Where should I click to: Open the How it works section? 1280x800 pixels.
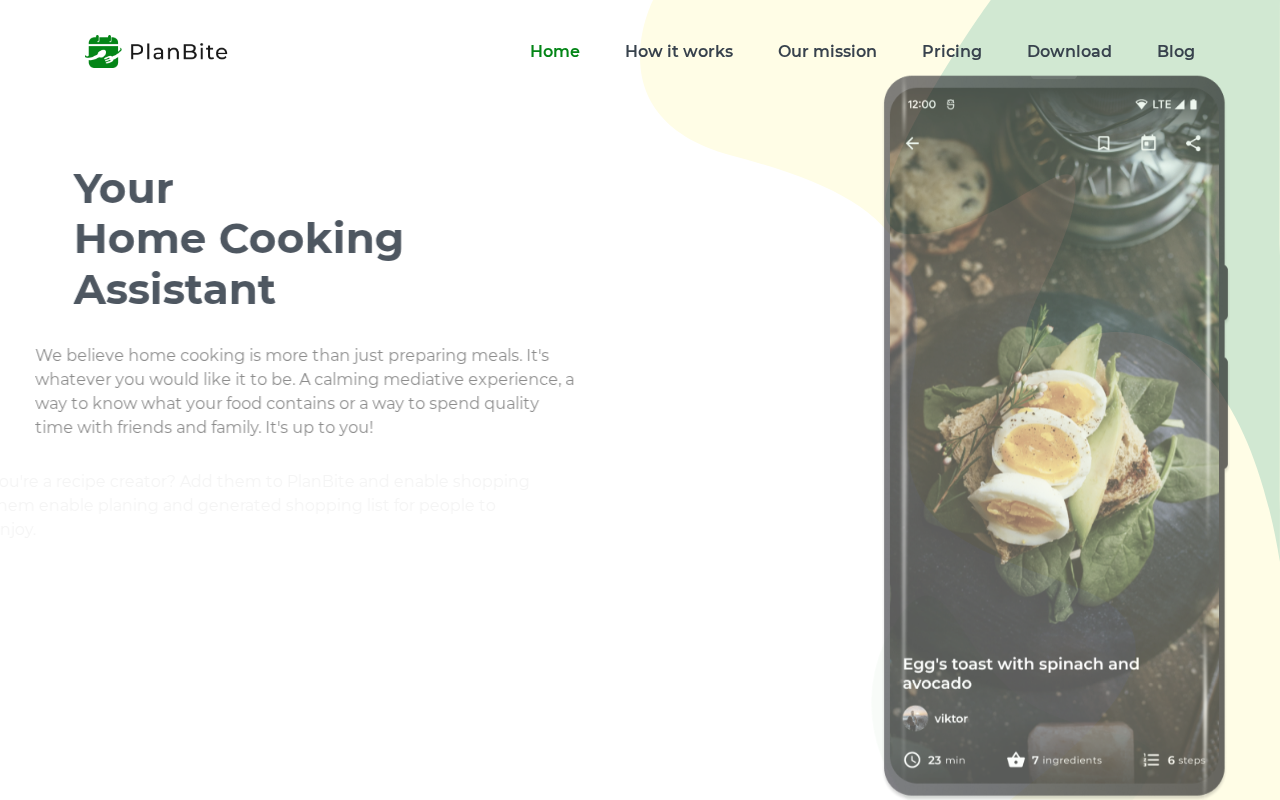(679, 51)
